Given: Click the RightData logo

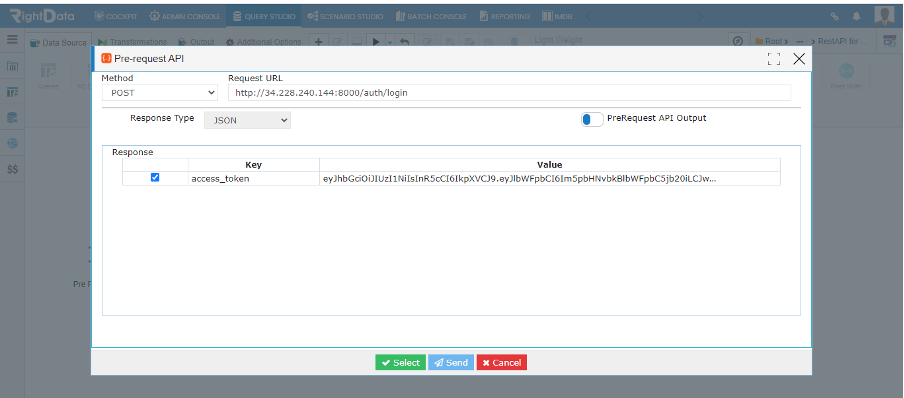Looking at the screenshot, I should tap(42, 16).
